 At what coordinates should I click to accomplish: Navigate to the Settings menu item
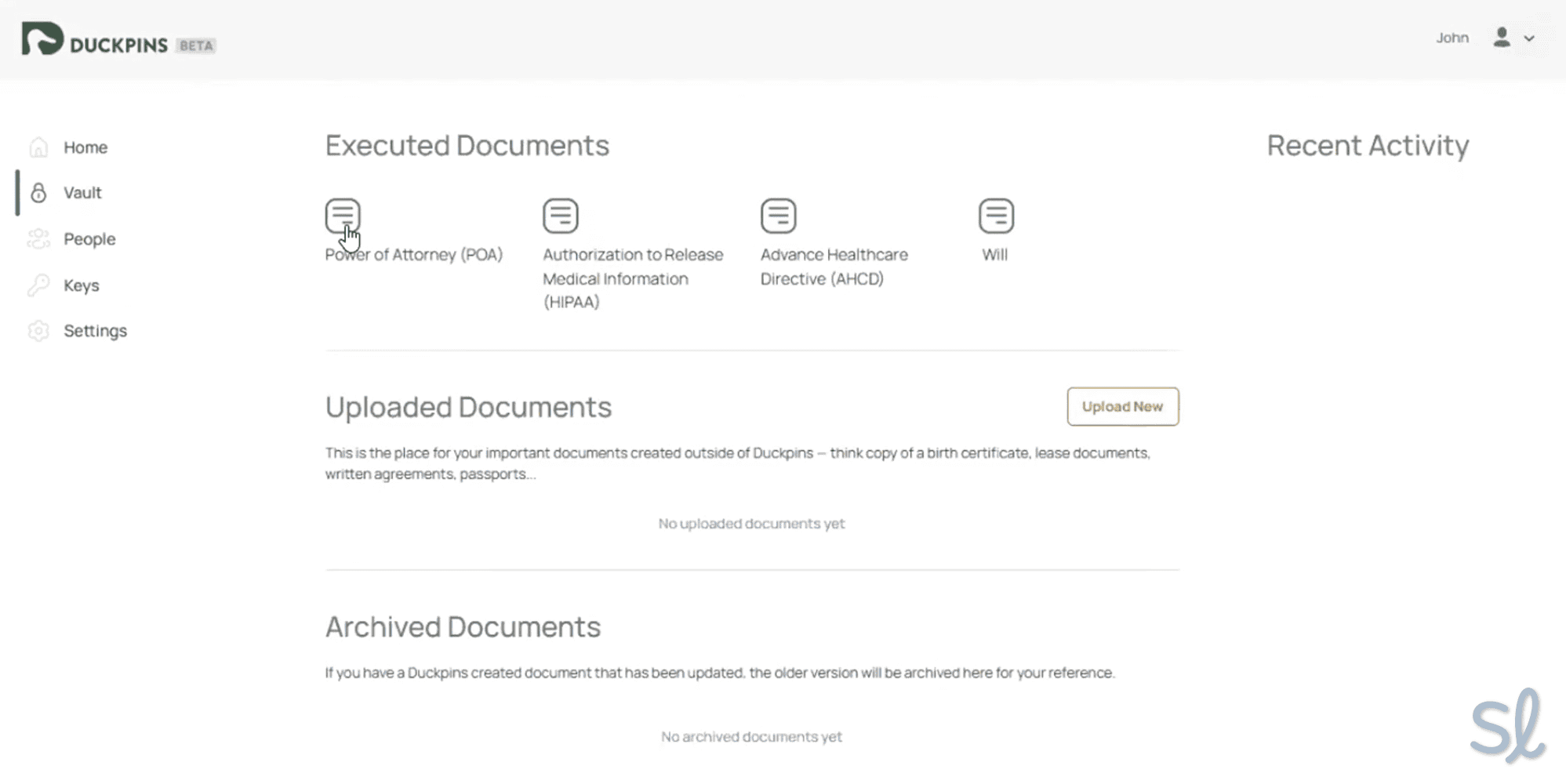(x=95, y=331)
